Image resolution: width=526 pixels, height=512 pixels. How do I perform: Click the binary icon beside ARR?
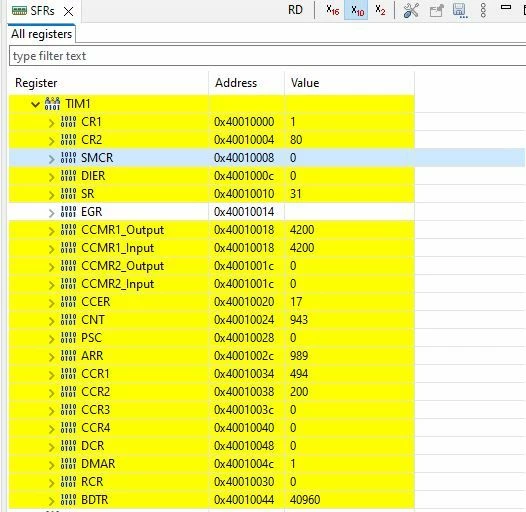(68, 356)
